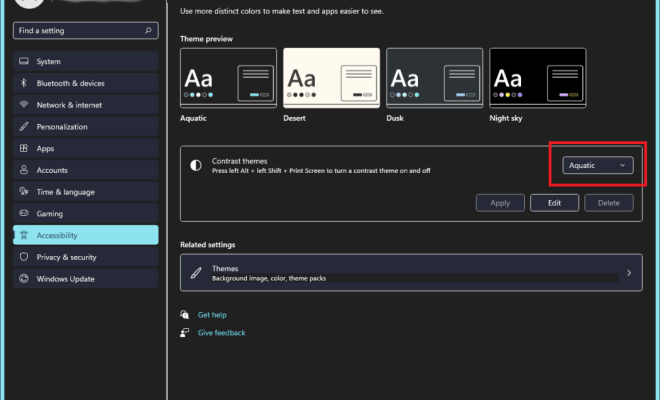Click the Contrast themes label text
The image size is (660, 400).
(240, 161)
